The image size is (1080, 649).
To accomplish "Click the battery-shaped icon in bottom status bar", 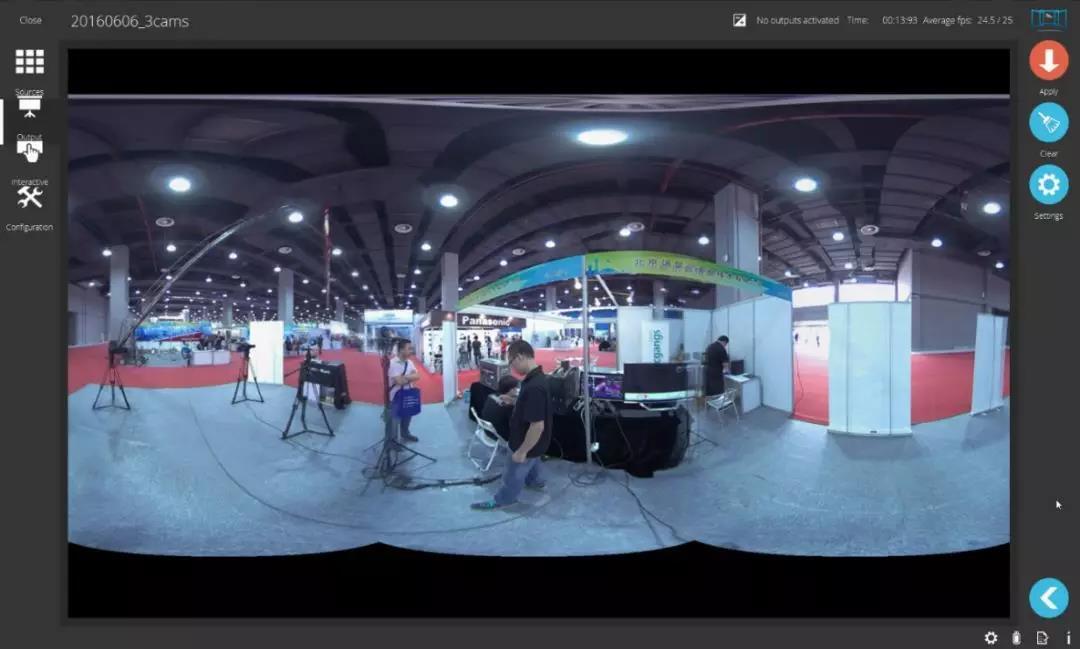I will click(x=1017, y=638).
